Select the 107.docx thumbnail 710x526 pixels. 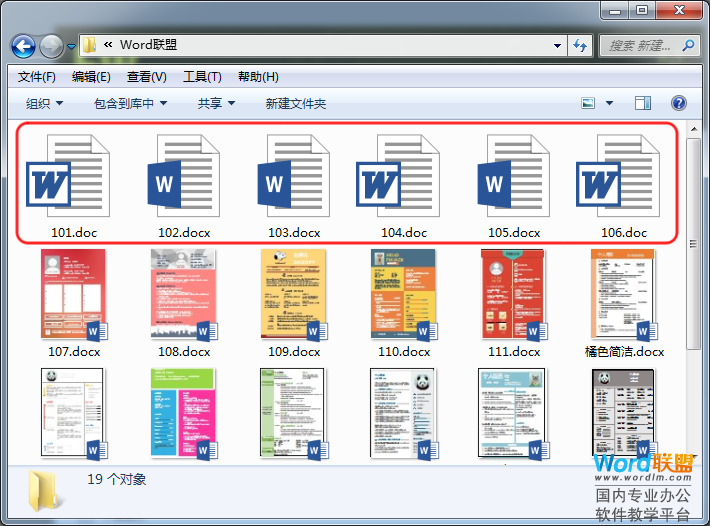coord(74,295)
